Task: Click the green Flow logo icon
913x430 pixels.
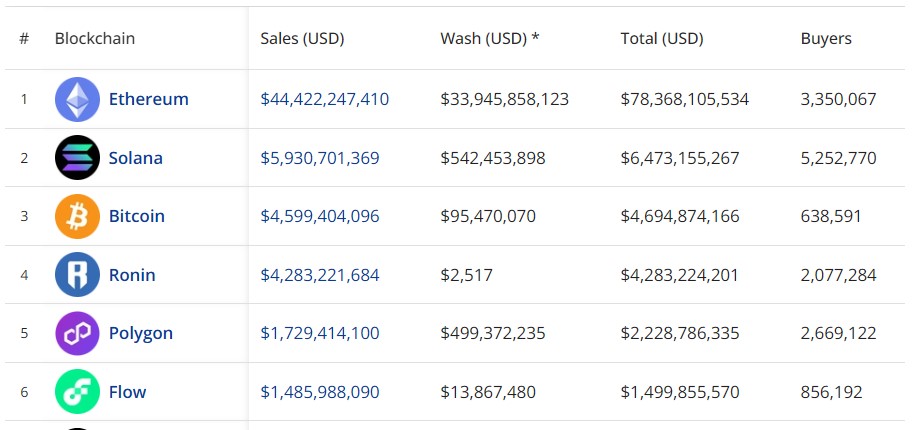Action: [x=77, y=392]
